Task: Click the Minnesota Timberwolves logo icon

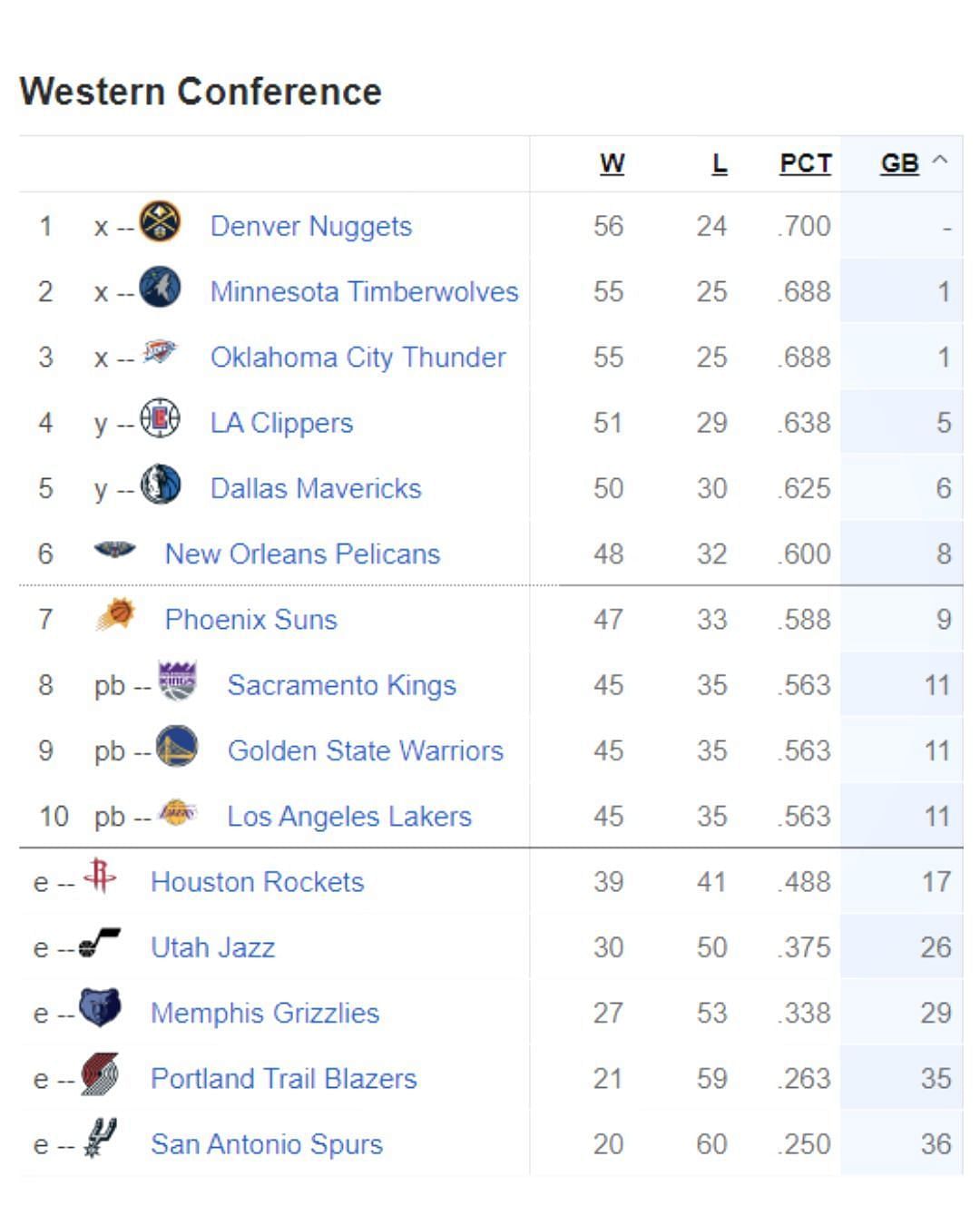Action: tap(160, 288)
